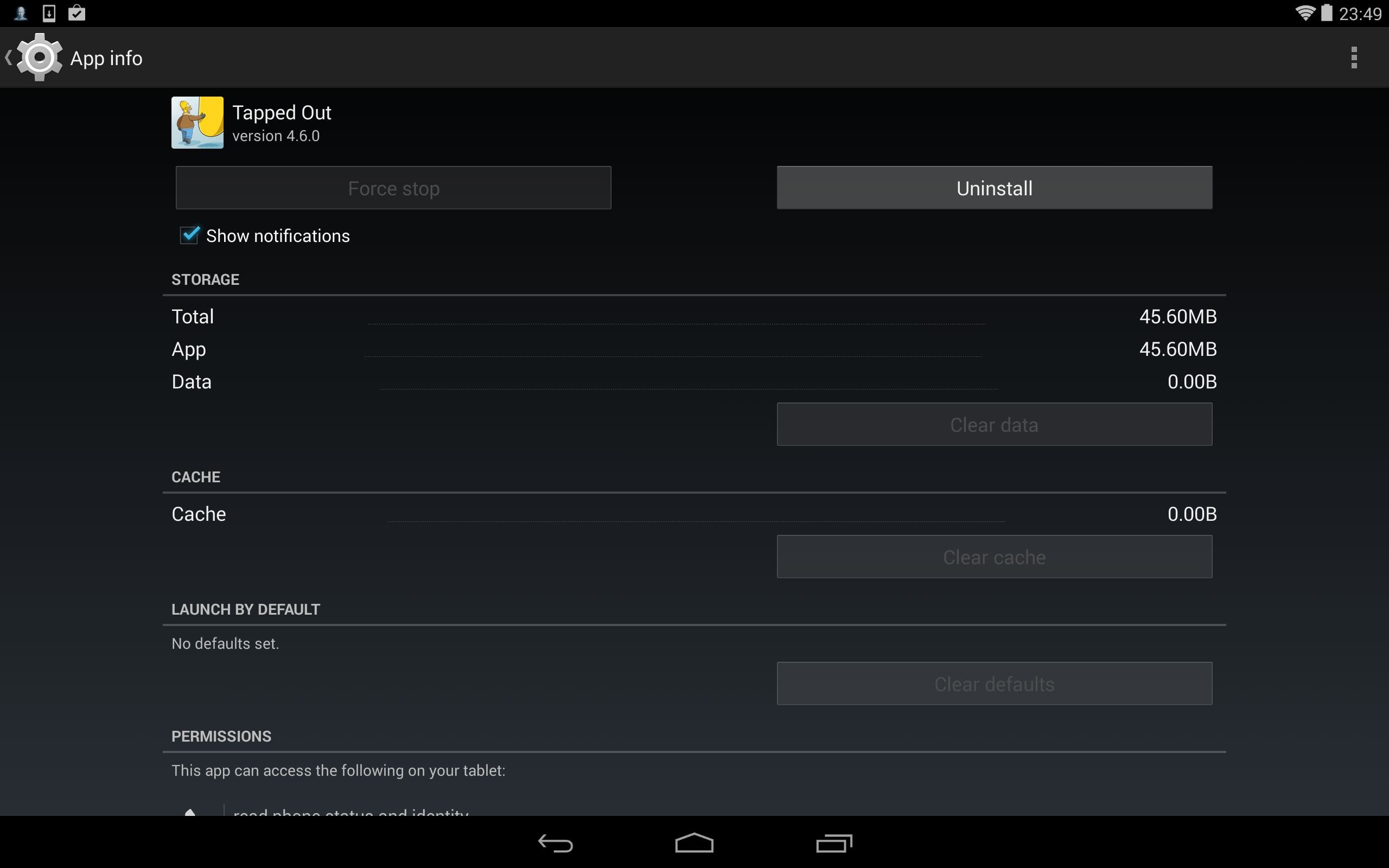The image size is (1389, 868).
Task: Expand LAUNCH BY DEFAULT section
Action: coord(245,608)
